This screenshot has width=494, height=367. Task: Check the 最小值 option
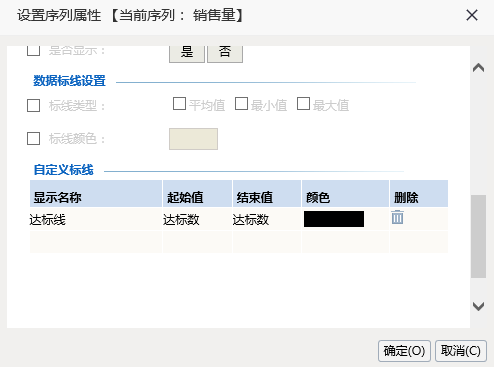(x=241, y=104)
